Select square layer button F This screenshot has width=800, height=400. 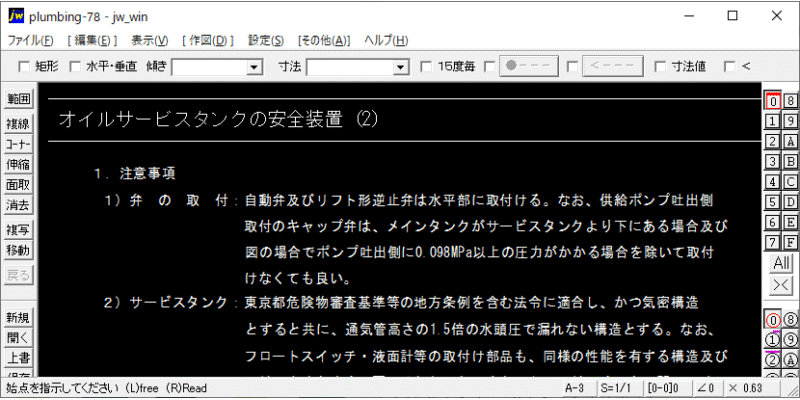[x=790, y=242]
